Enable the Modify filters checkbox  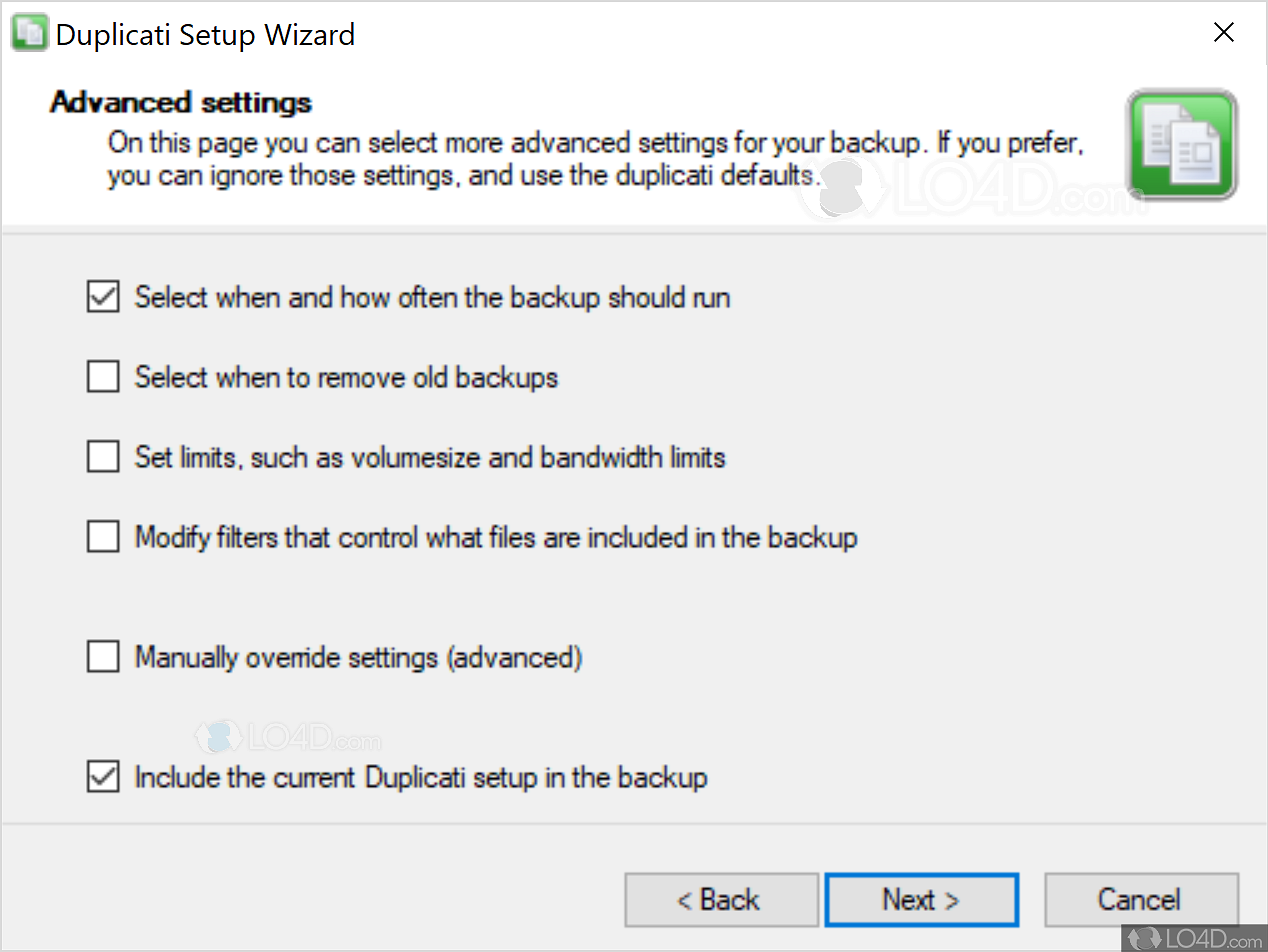[103, 537]
